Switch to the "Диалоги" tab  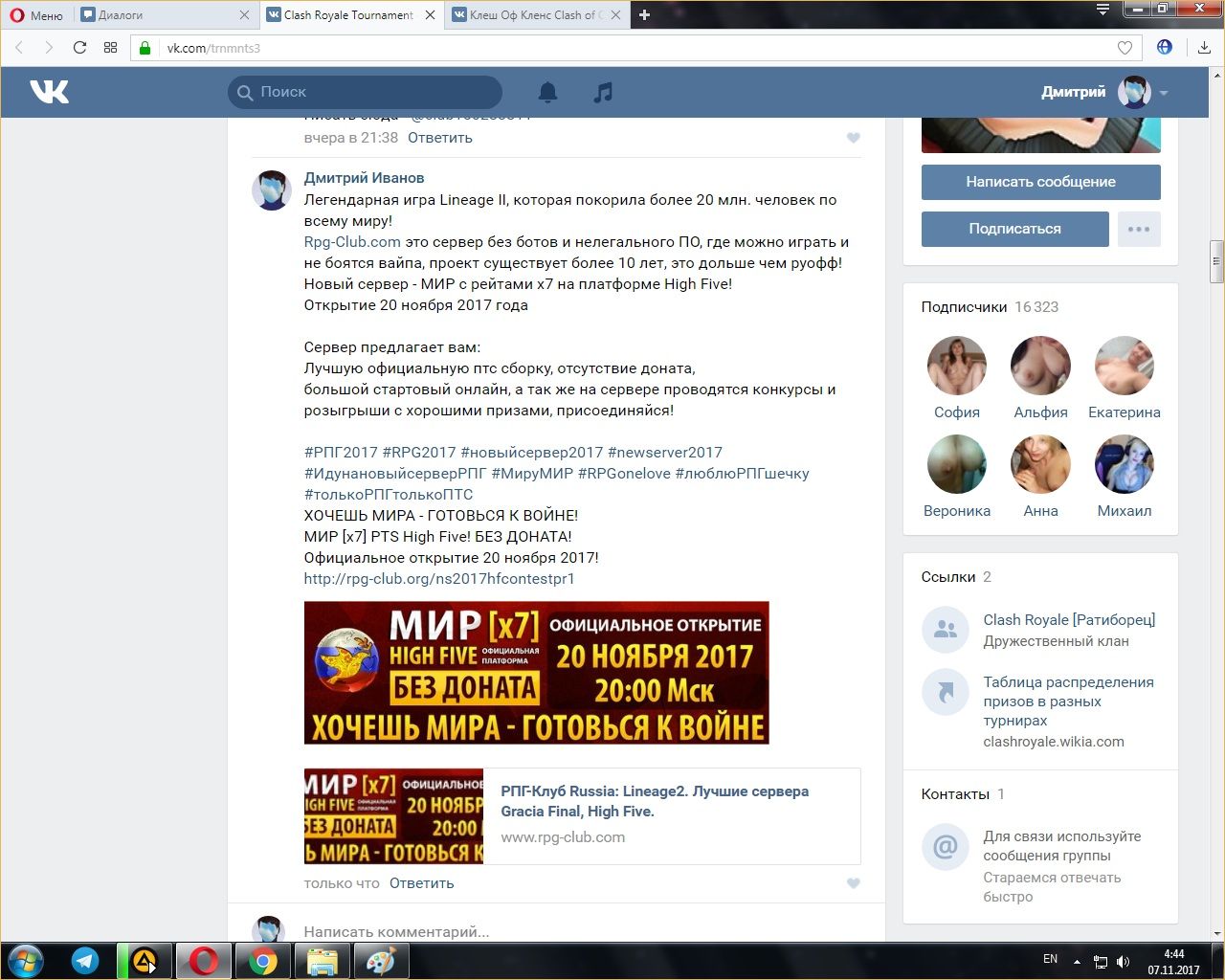click(165, 15)
